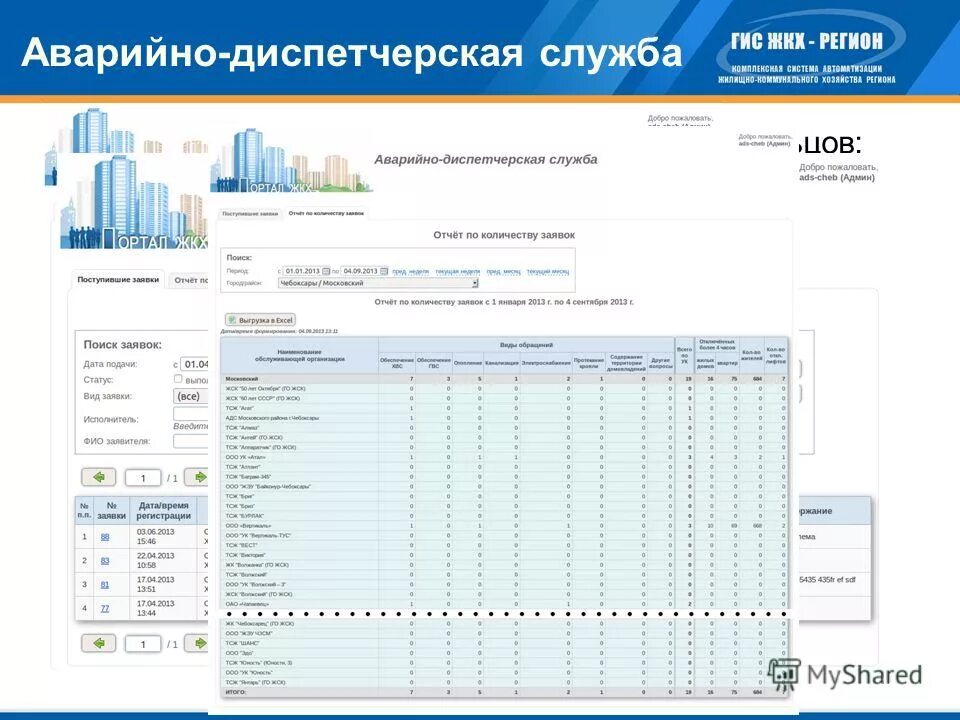Screen dimensions: 960x720
Task: Open request number 88 link
Action: click(x=105, y=537)
